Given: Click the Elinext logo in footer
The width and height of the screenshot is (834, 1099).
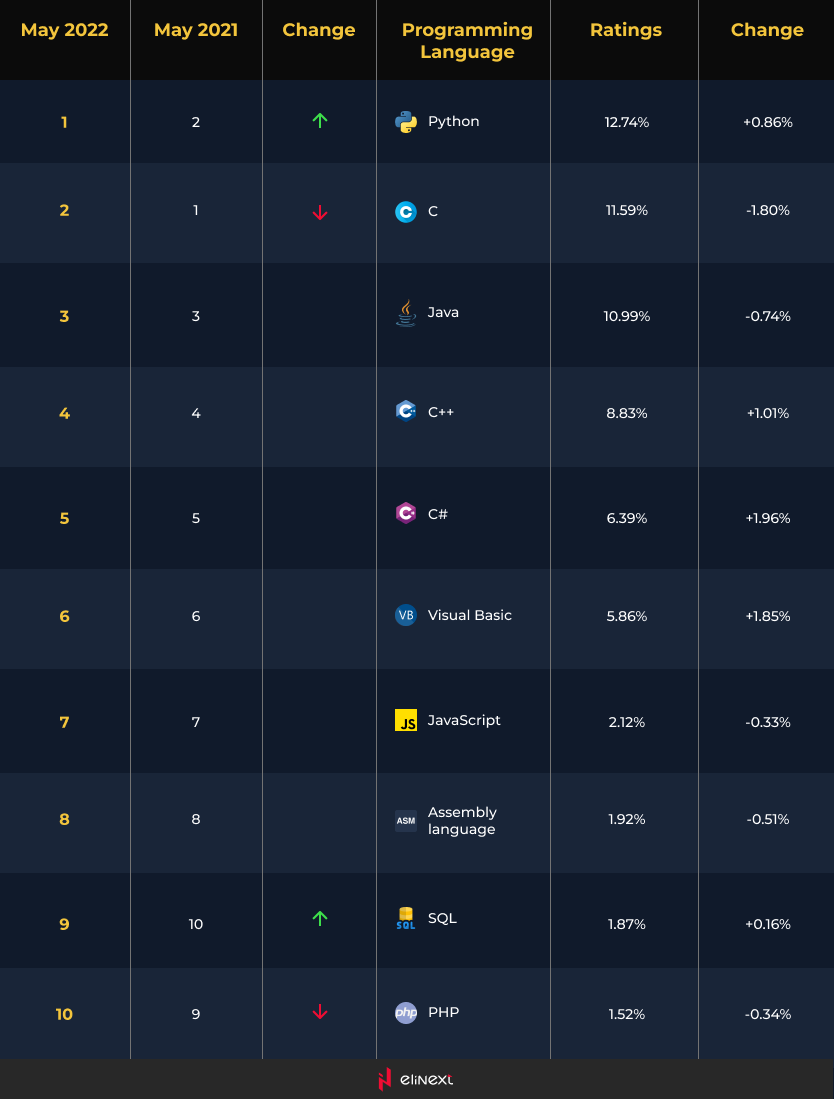Looking at the screenshot, I should pyautogui.click(x=416, y=1079).
